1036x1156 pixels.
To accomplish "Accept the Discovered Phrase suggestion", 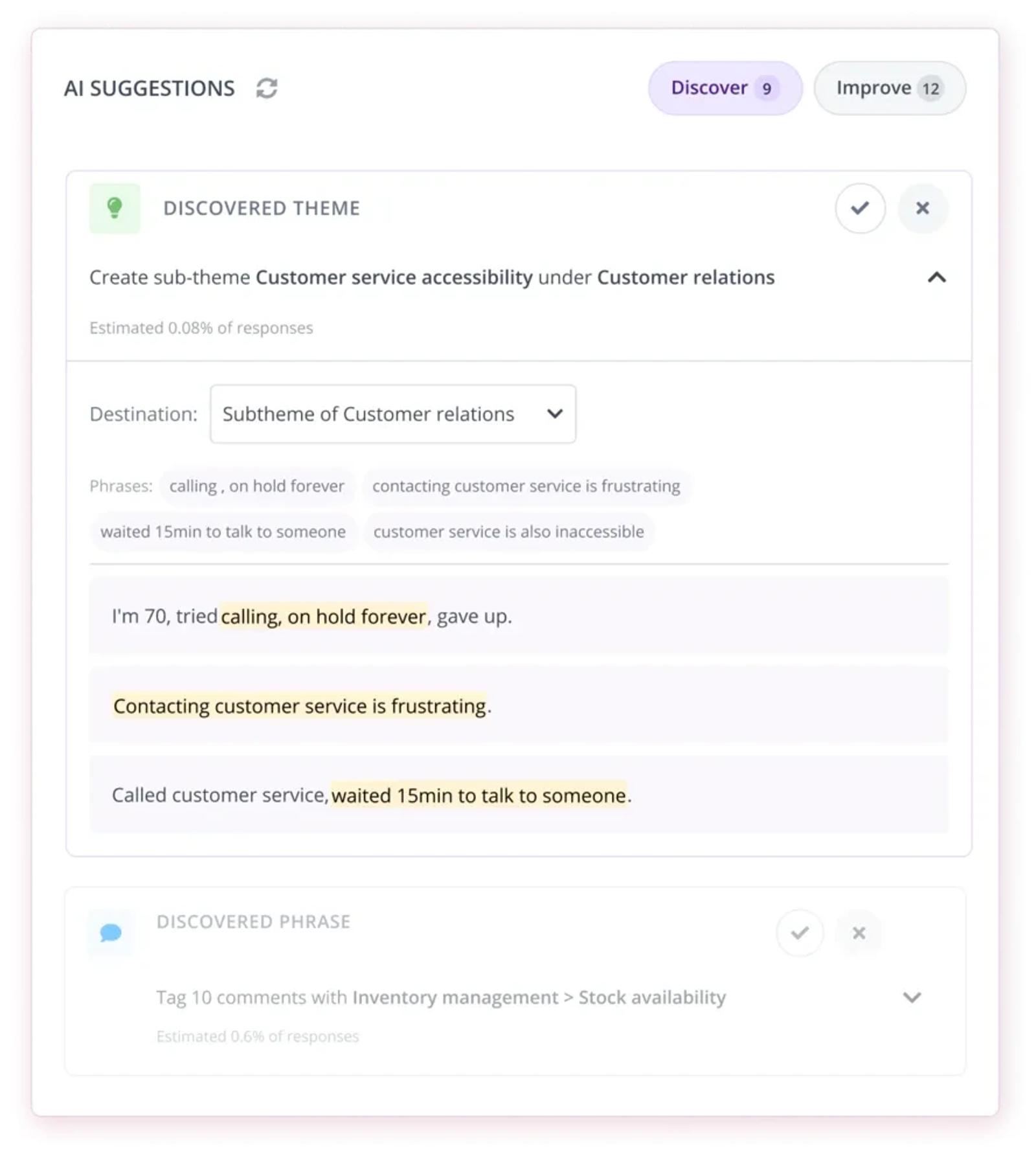I will 800,933.
